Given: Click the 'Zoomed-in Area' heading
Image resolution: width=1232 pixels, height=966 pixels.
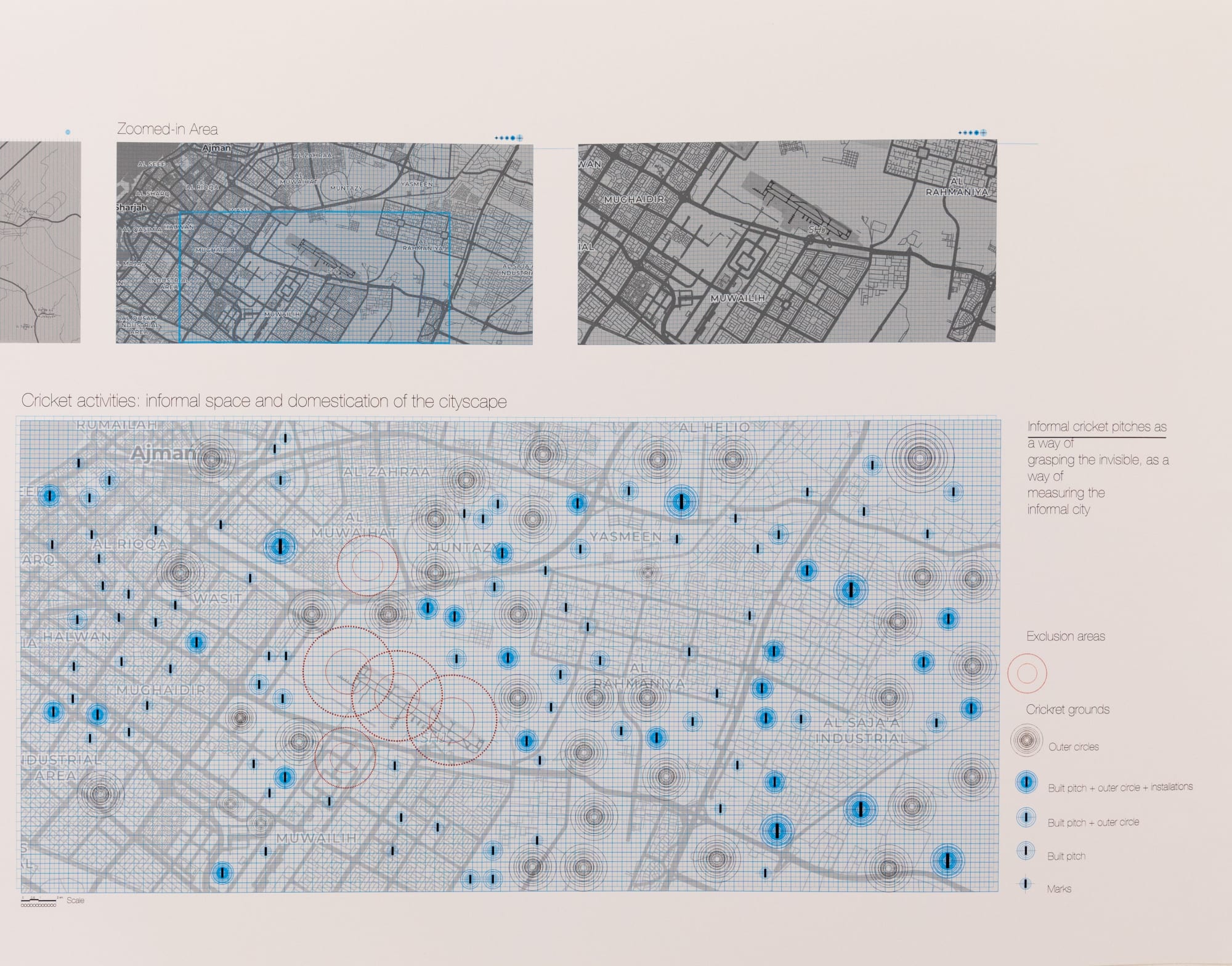Looking at the screenshot, I should click(x=167, y=129).
